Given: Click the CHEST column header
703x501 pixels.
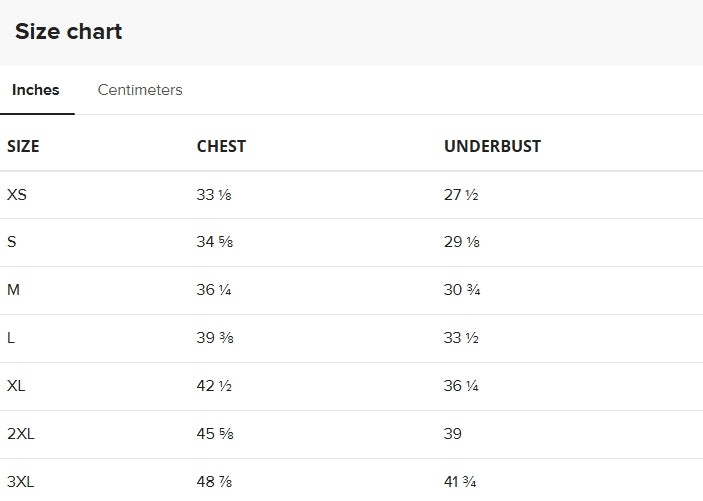Looking at the screenshot, I should coord(221,146).
